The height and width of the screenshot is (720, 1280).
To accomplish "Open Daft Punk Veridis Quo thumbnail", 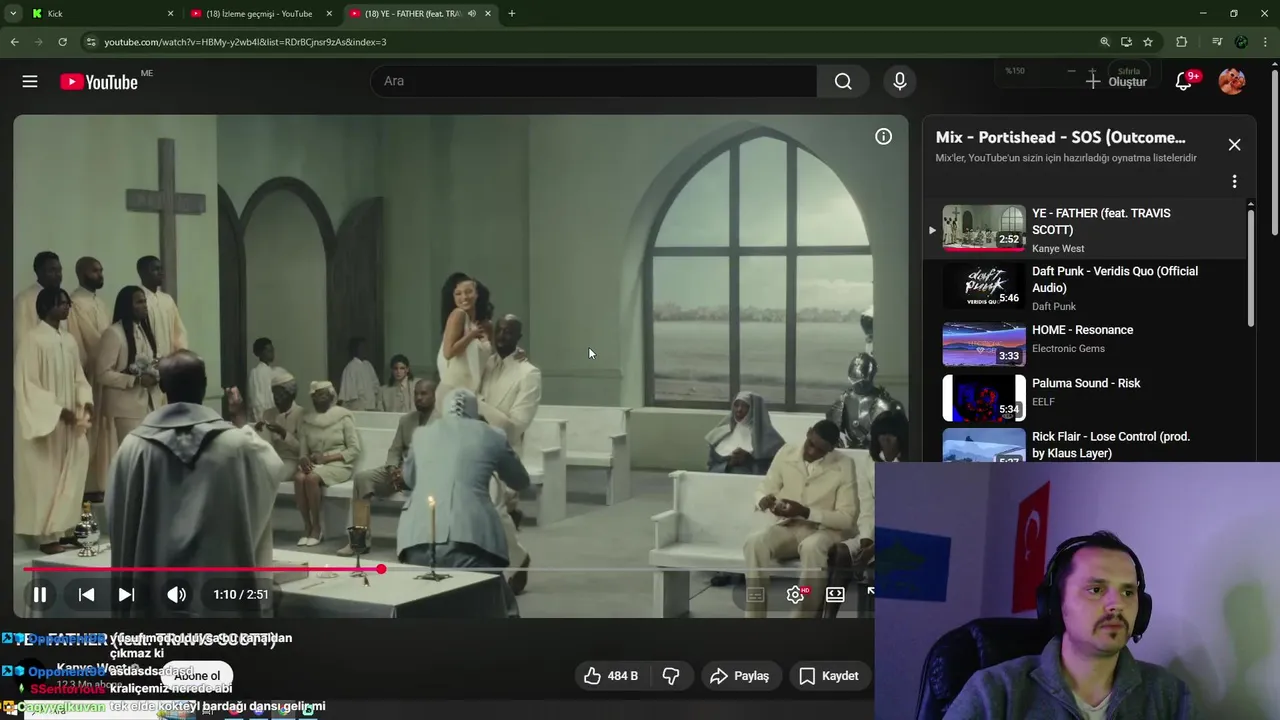I will (984, 285).
